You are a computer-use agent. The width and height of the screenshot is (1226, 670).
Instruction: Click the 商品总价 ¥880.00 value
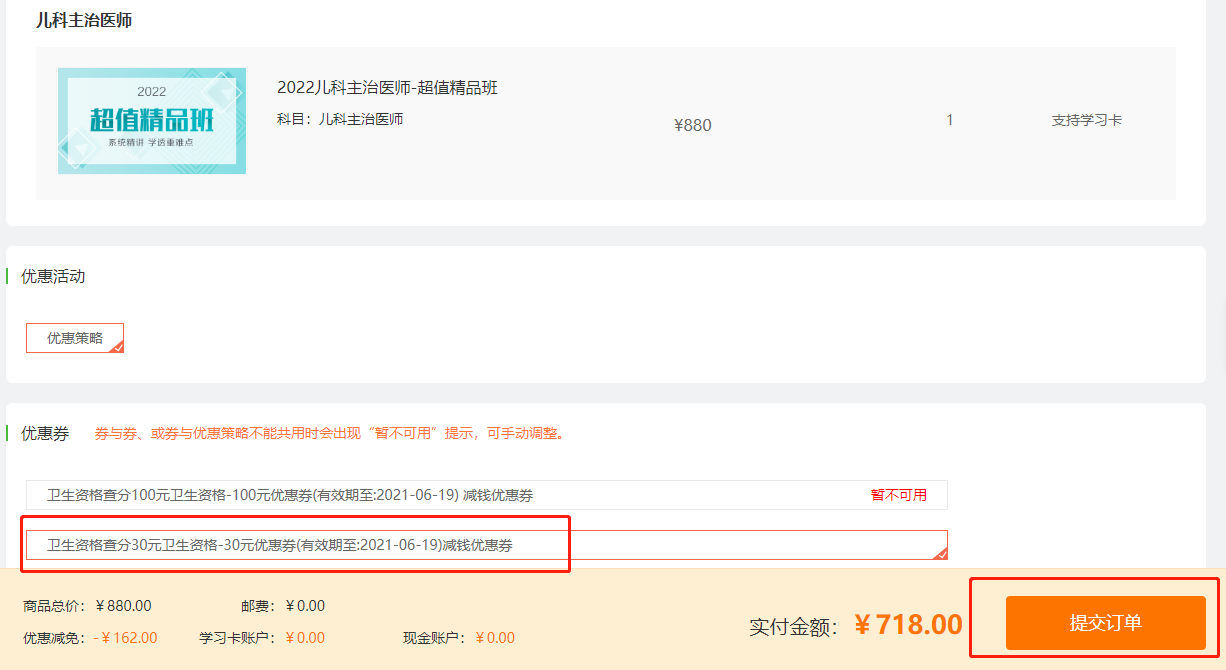click(x=123, y=606)
